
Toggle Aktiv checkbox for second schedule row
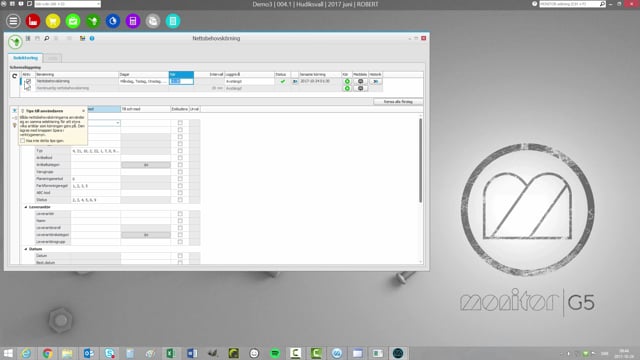pos(28,88)
